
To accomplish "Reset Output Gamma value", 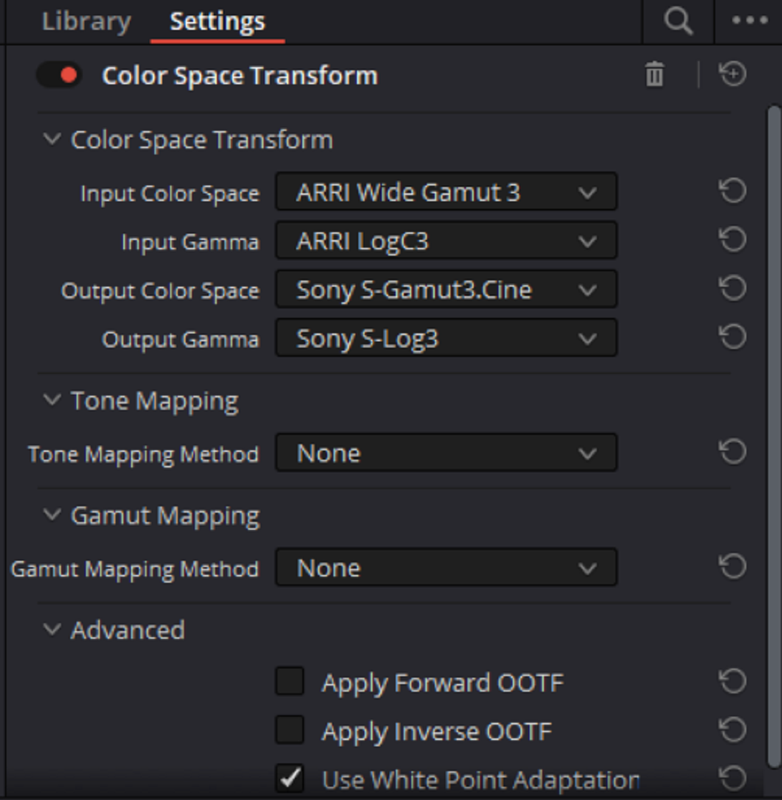I will coord(733,337).
